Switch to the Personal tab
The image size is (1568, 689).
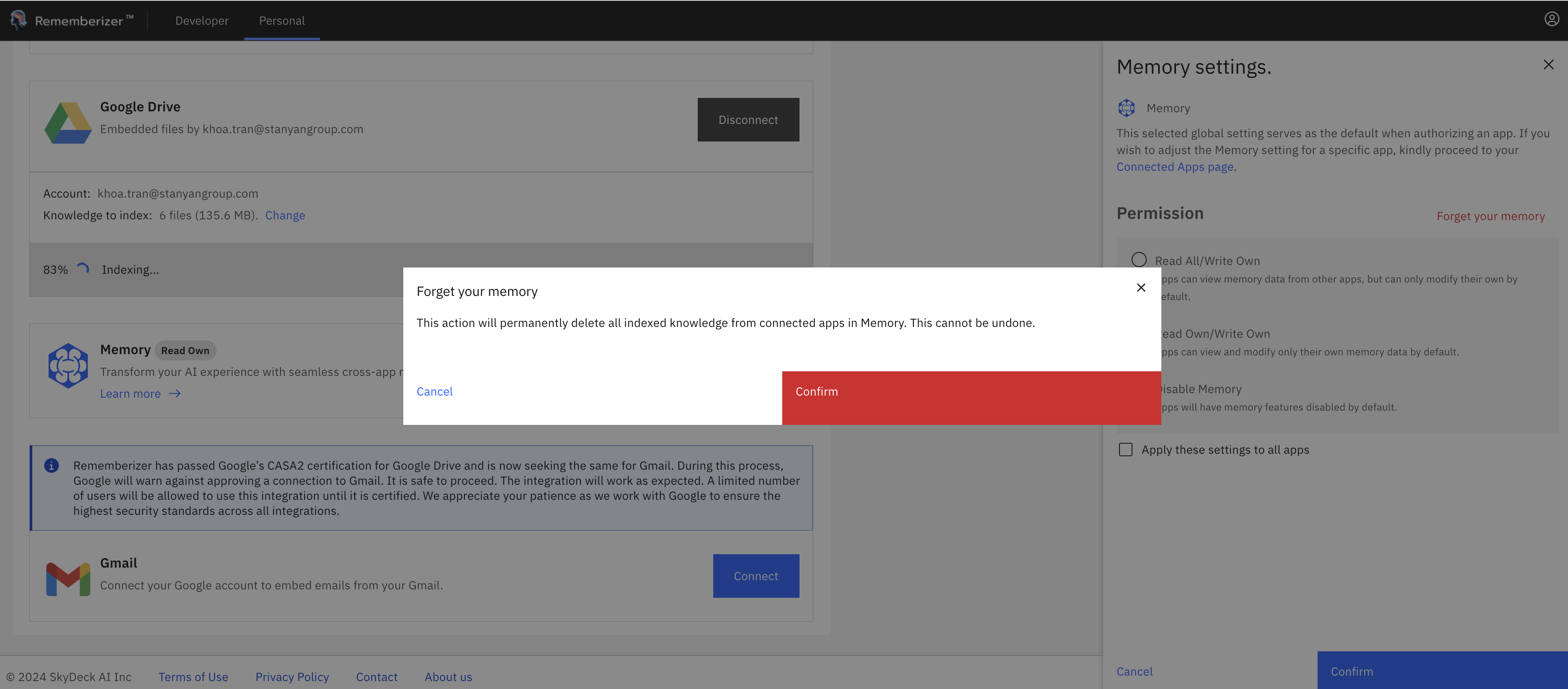281,20
